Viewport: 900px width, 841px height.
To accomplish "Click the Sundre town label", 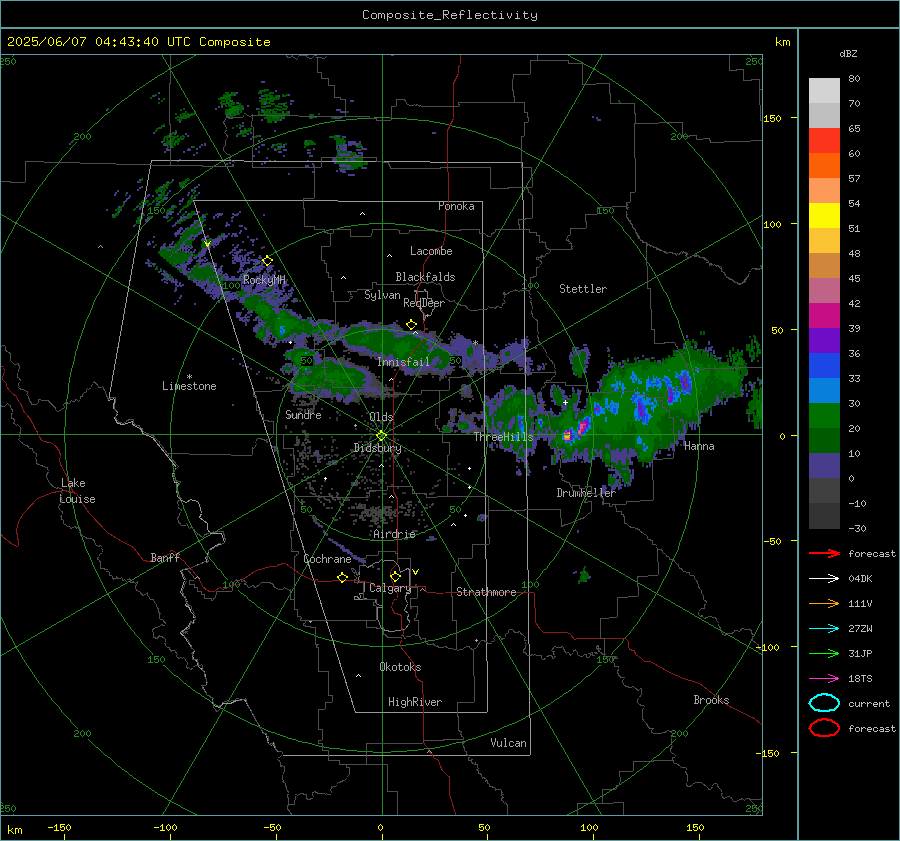I will [x=303, y=414].
